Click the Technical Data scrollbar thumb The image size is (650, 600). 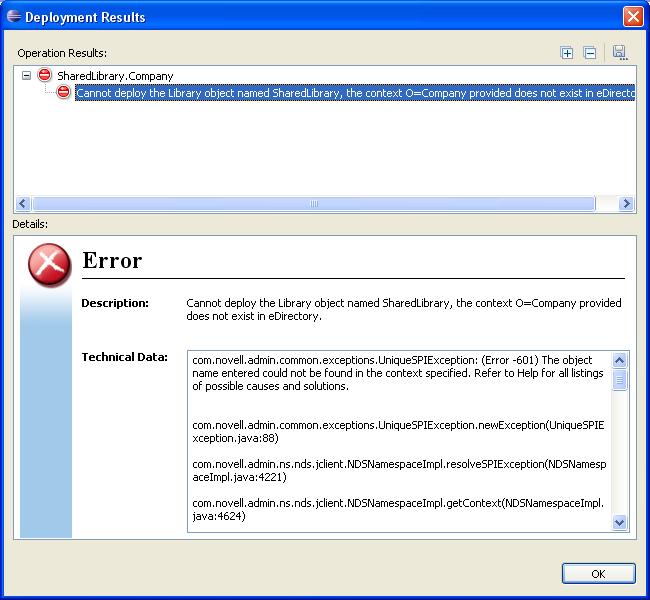[619, 380]
